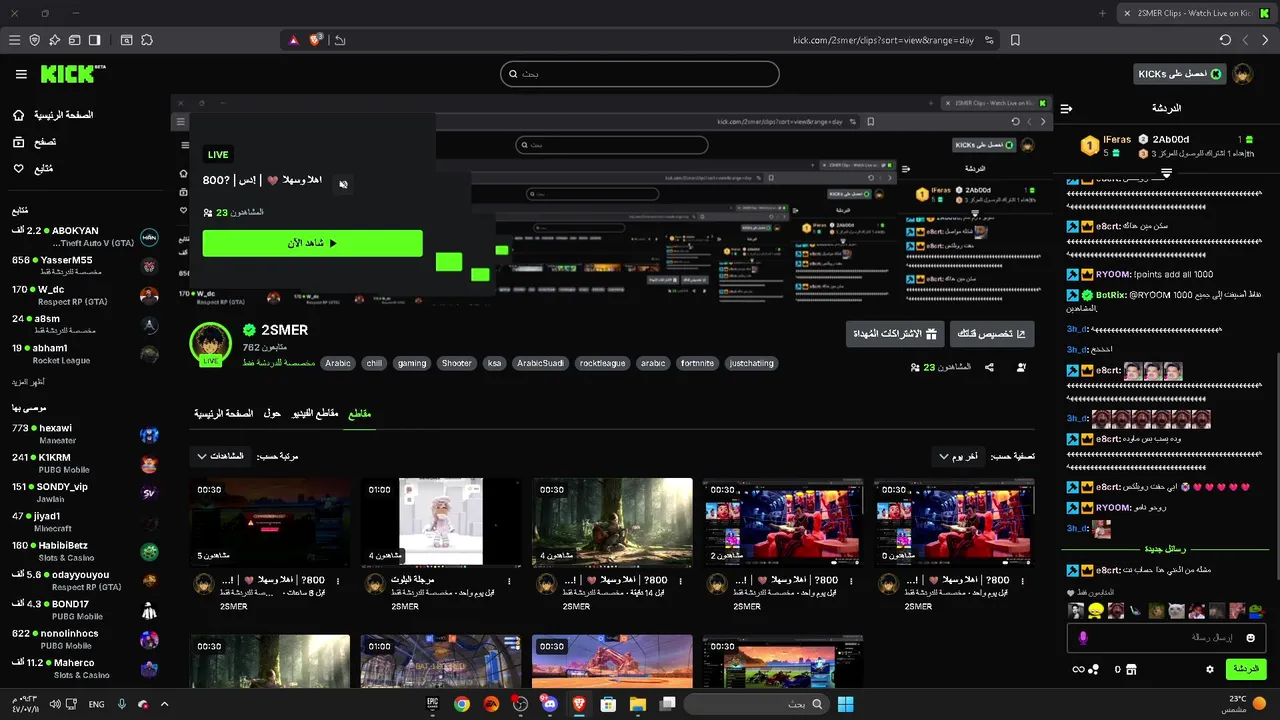Open the 14-minutes-ago clip thumbnail
Image resolution: width=1280 pixels, height=720 pixels.
[612, 522]
